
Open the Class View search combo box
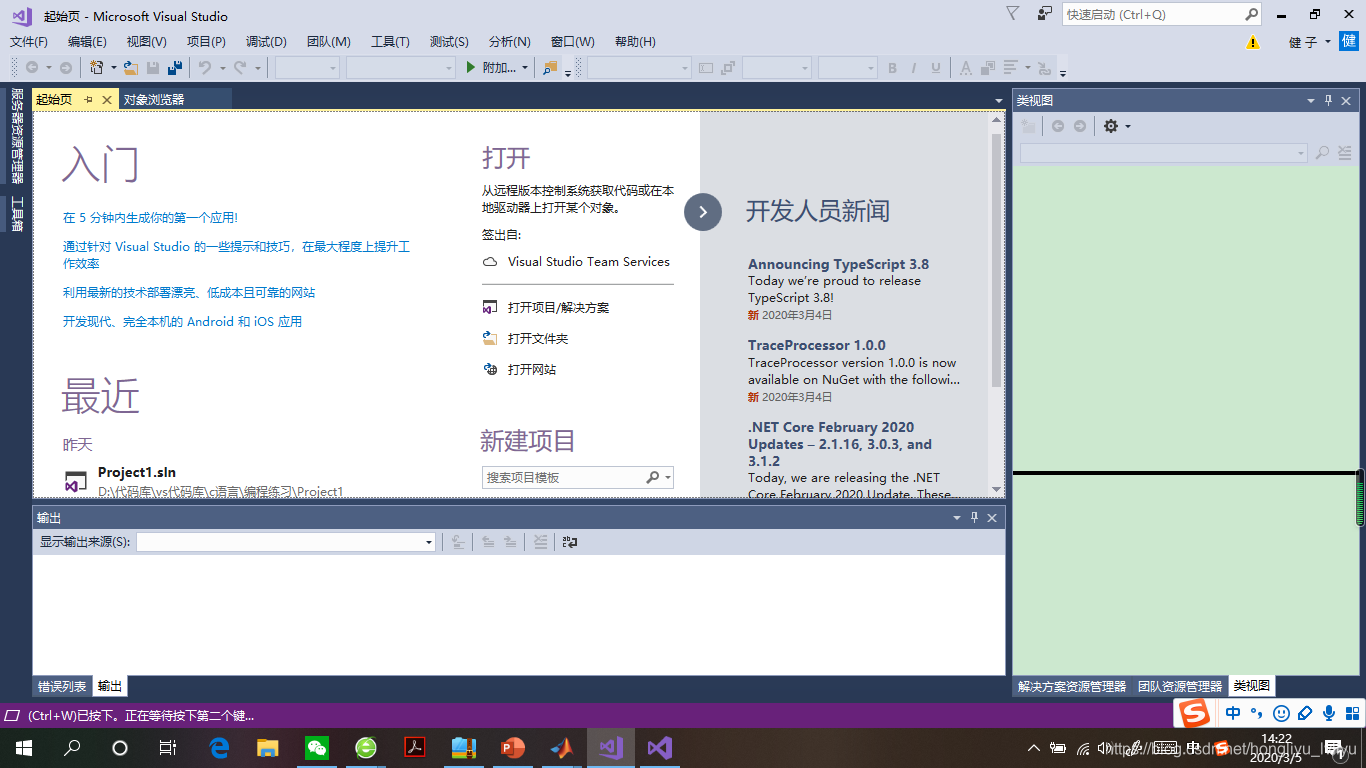coord(1163,153)
